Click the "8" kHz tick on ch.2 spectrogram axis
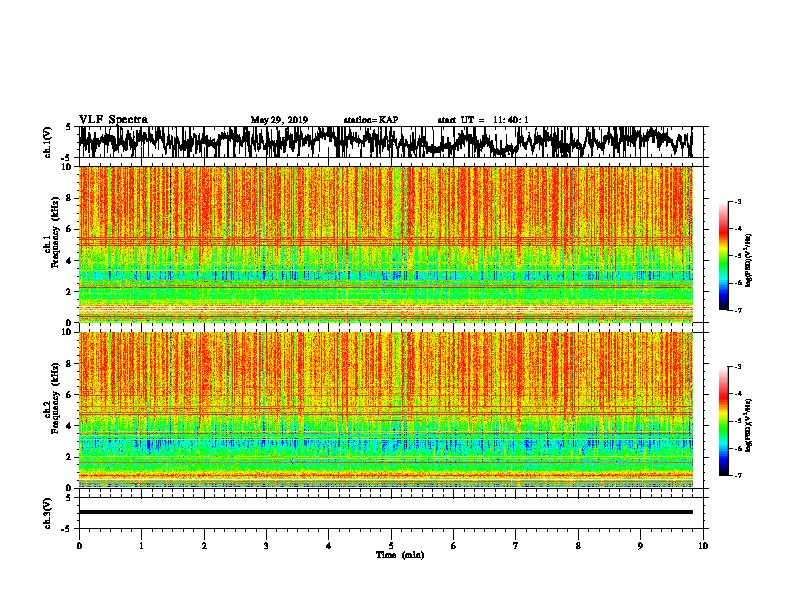This screenshot has height=612, width=792. click(x=70, y=364)
